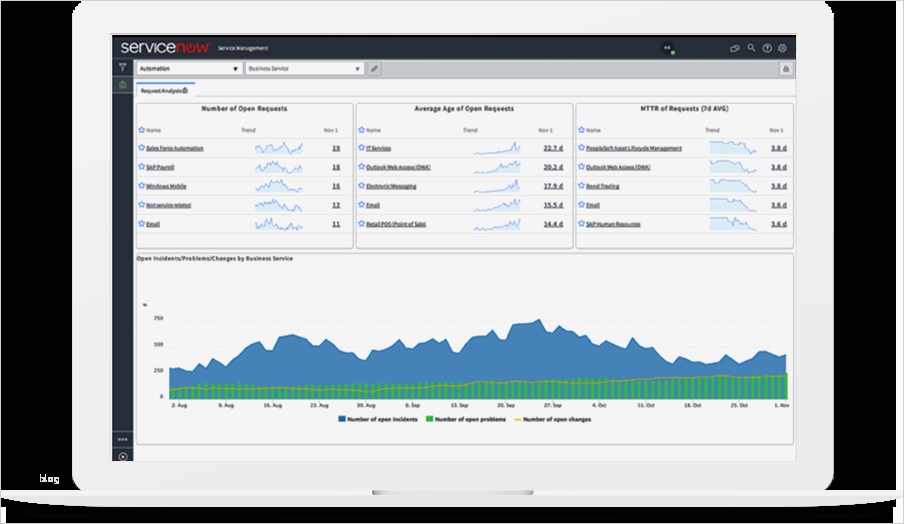Open the user avatar menu in header
Image resolution: width=904 pixels, height=524 pixels.
pyautogui.click(x=668, y=47)
